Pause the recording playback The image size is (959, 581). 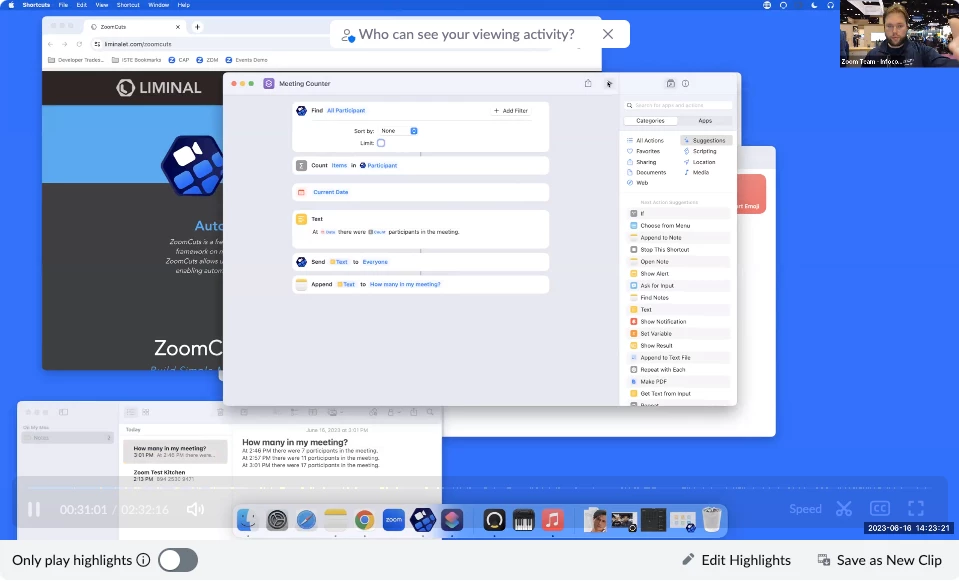34,509
